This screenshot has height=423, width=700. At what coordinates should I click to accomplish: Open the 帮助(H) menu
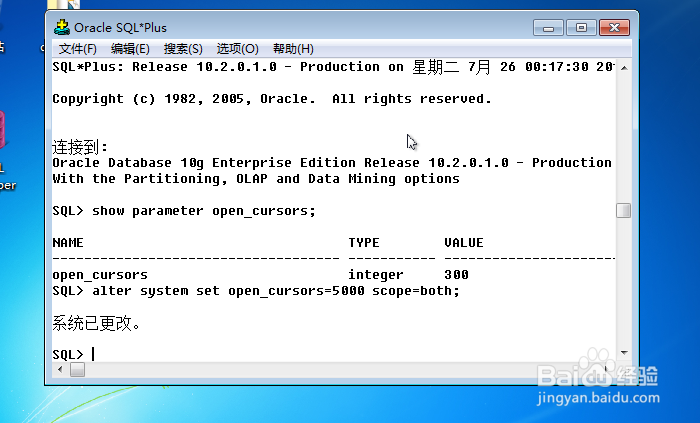[x=293, y=49]
